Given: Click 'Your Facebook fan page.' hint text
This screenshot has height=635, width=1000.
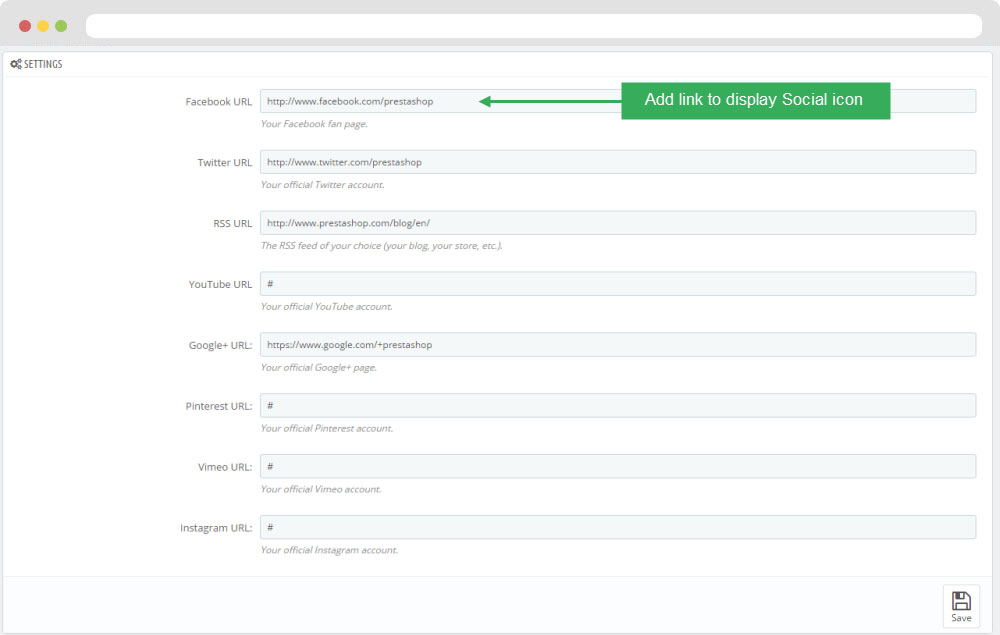Looking at the screenshot, I should click(x=314, y=124).
